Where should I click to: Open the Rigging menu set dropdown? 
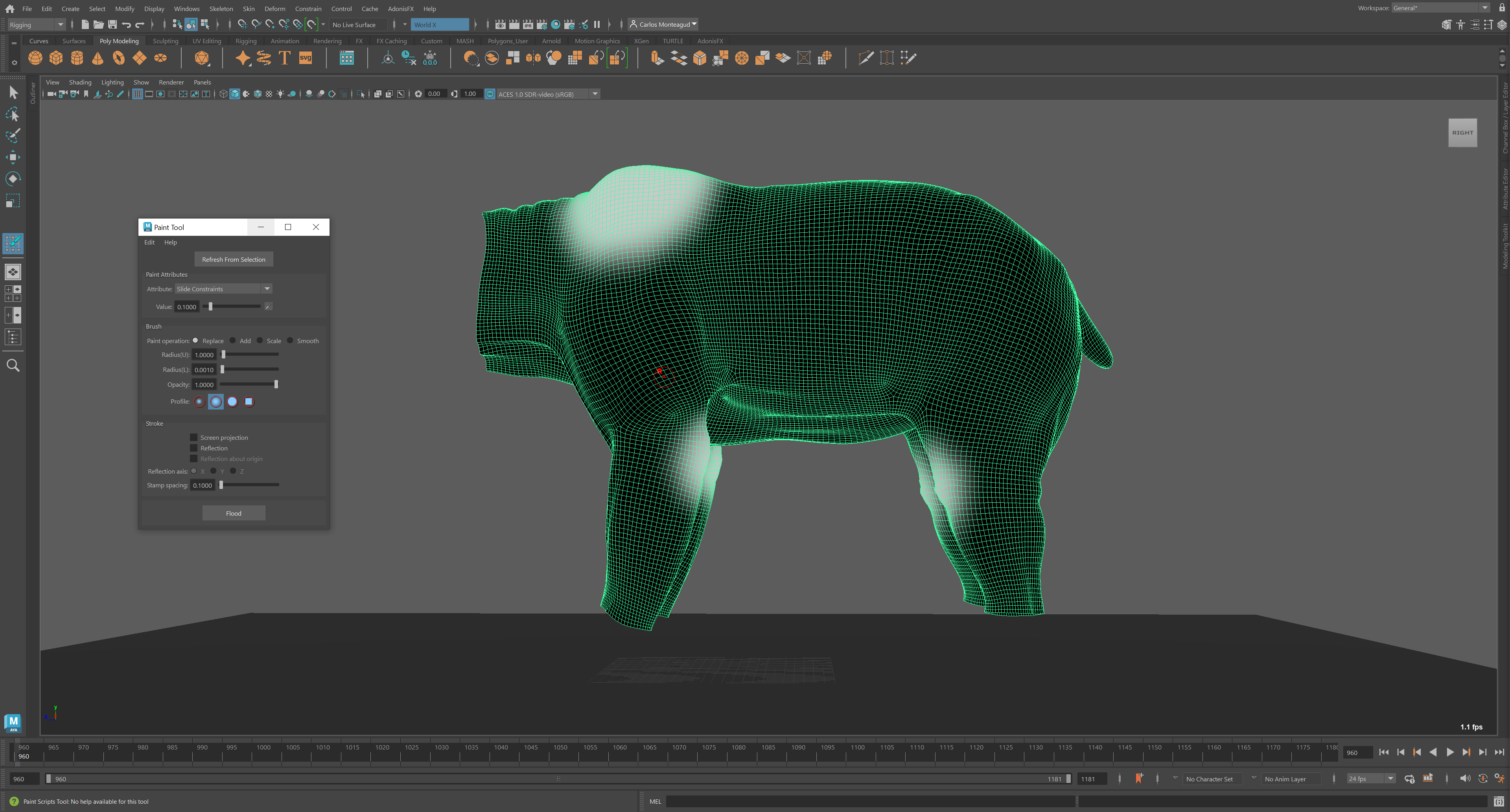(36, 25)
